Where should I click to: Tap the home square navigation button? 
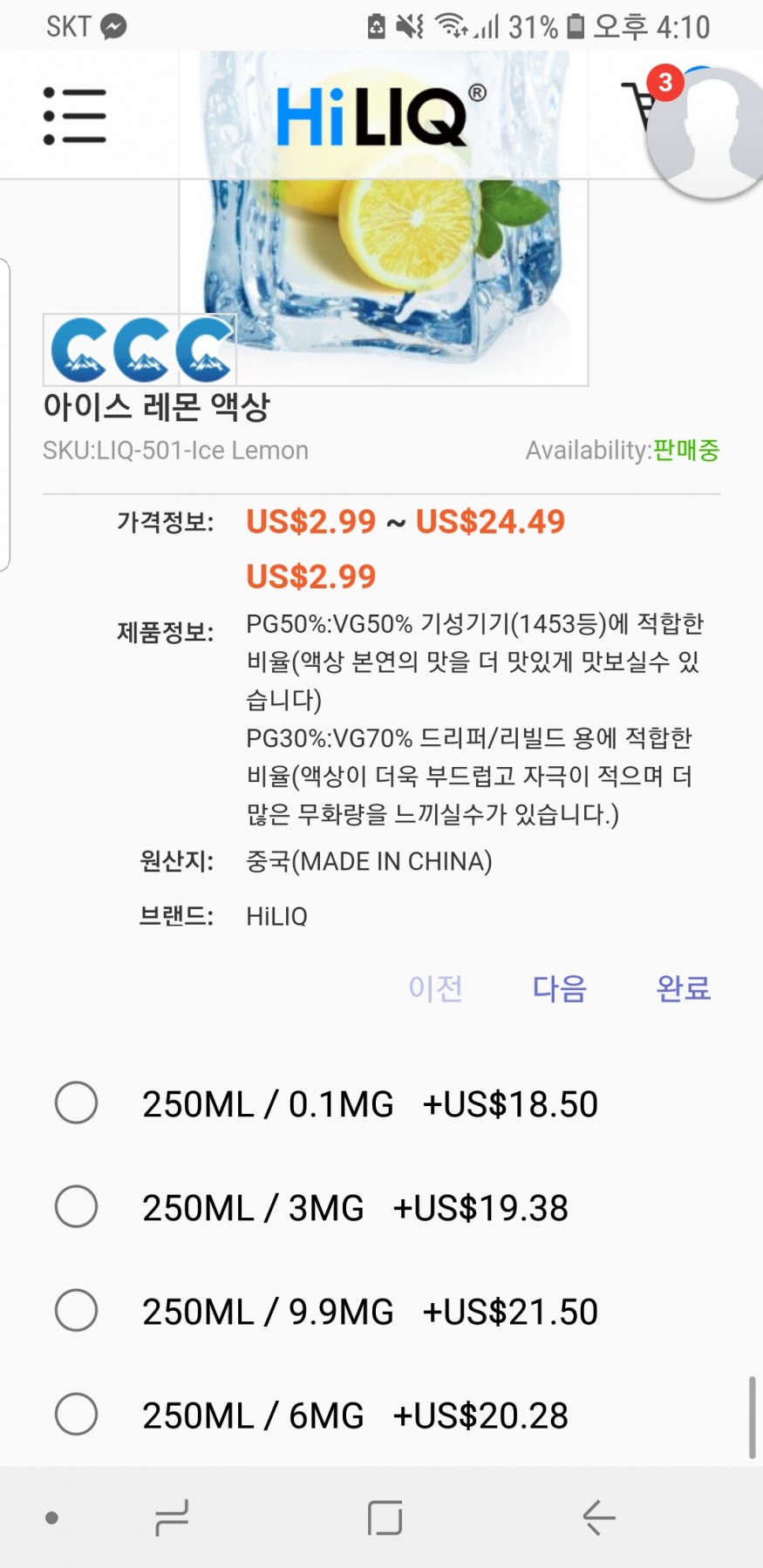pos(385,1517)
